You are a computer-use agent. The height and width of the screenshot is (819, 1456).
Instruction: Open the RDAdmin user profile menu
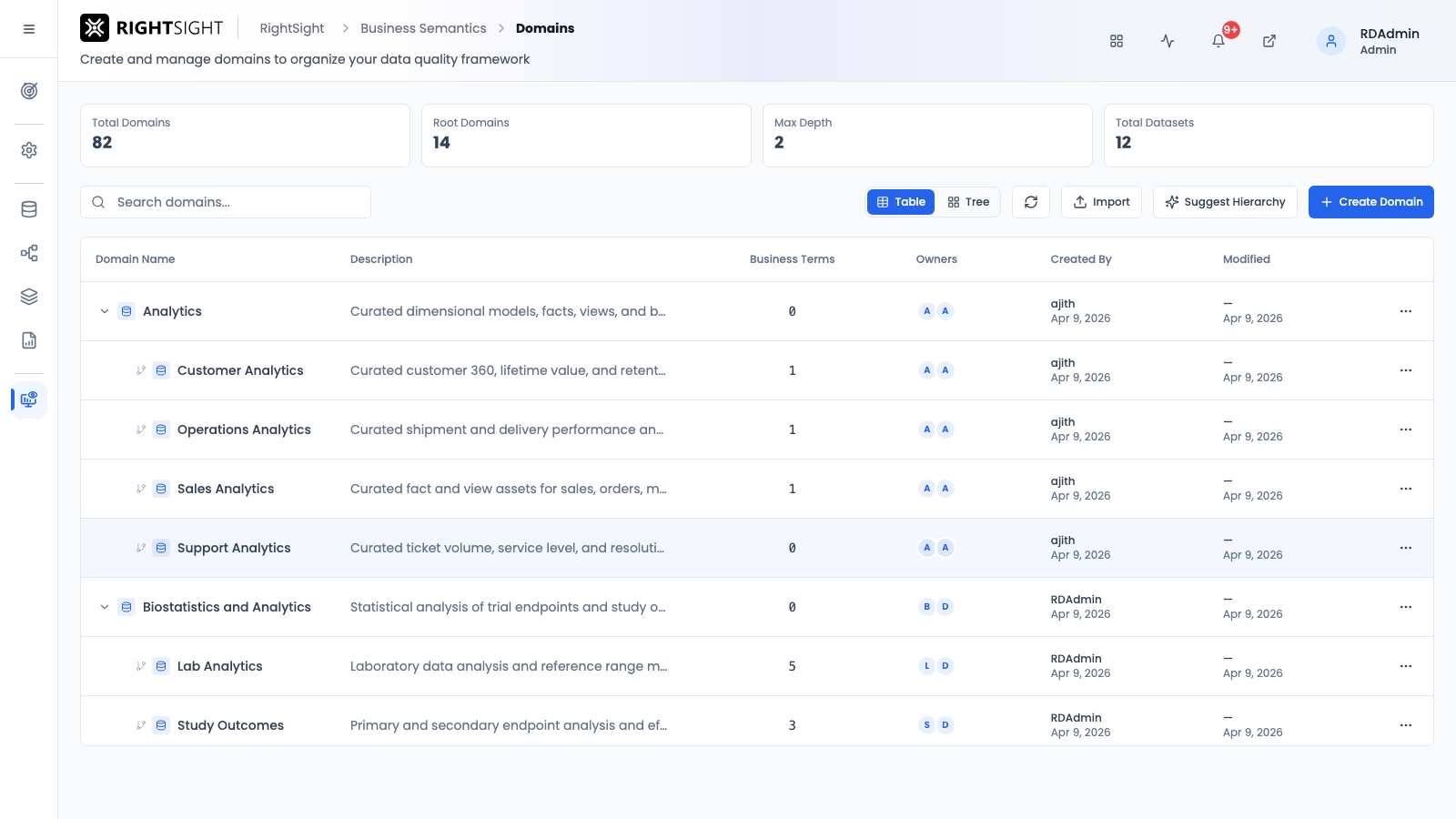coord(1370,41)
